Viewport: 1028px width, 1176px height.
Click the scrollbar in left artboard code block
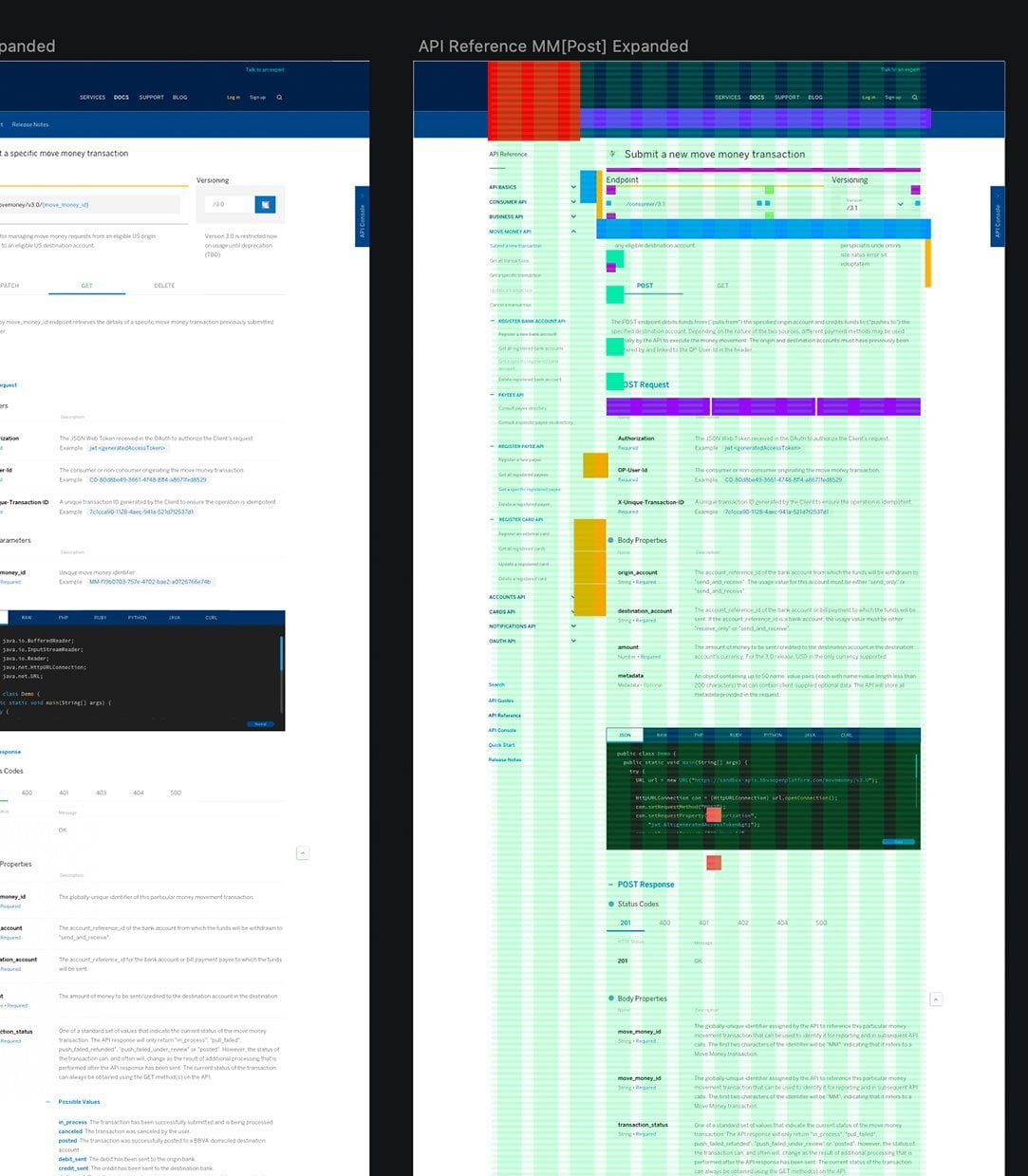(281, 653)
